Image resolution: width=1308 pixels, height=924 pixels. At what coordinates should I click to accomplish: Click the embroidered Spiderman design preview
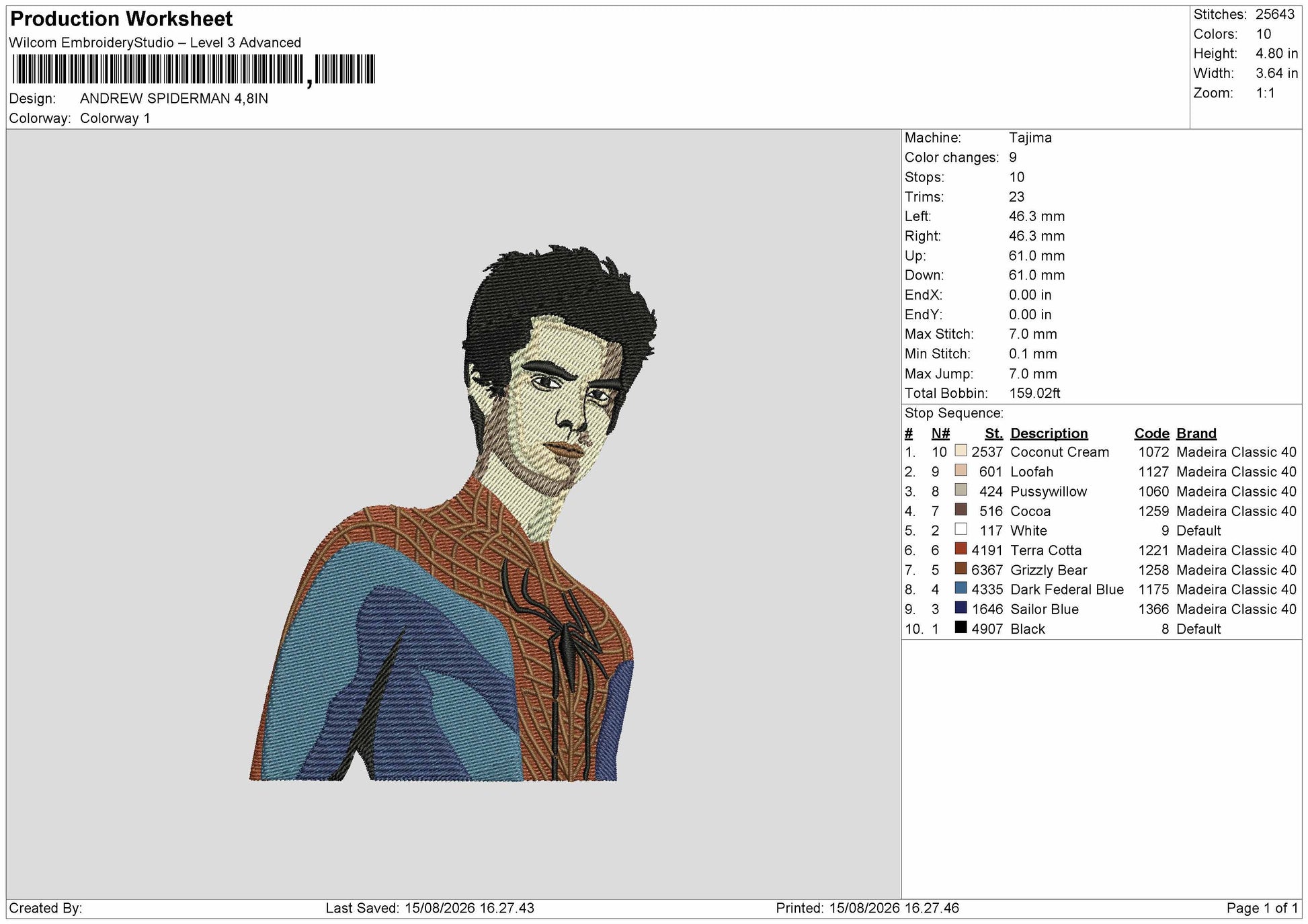[x=452, y=513]
